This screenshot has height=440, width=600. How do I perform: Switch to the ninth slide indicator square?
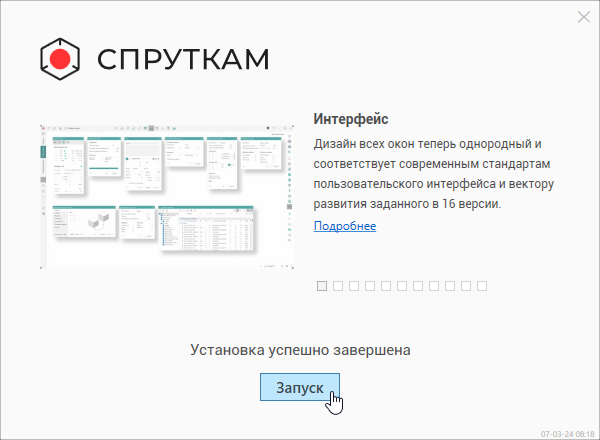(450, 286)
